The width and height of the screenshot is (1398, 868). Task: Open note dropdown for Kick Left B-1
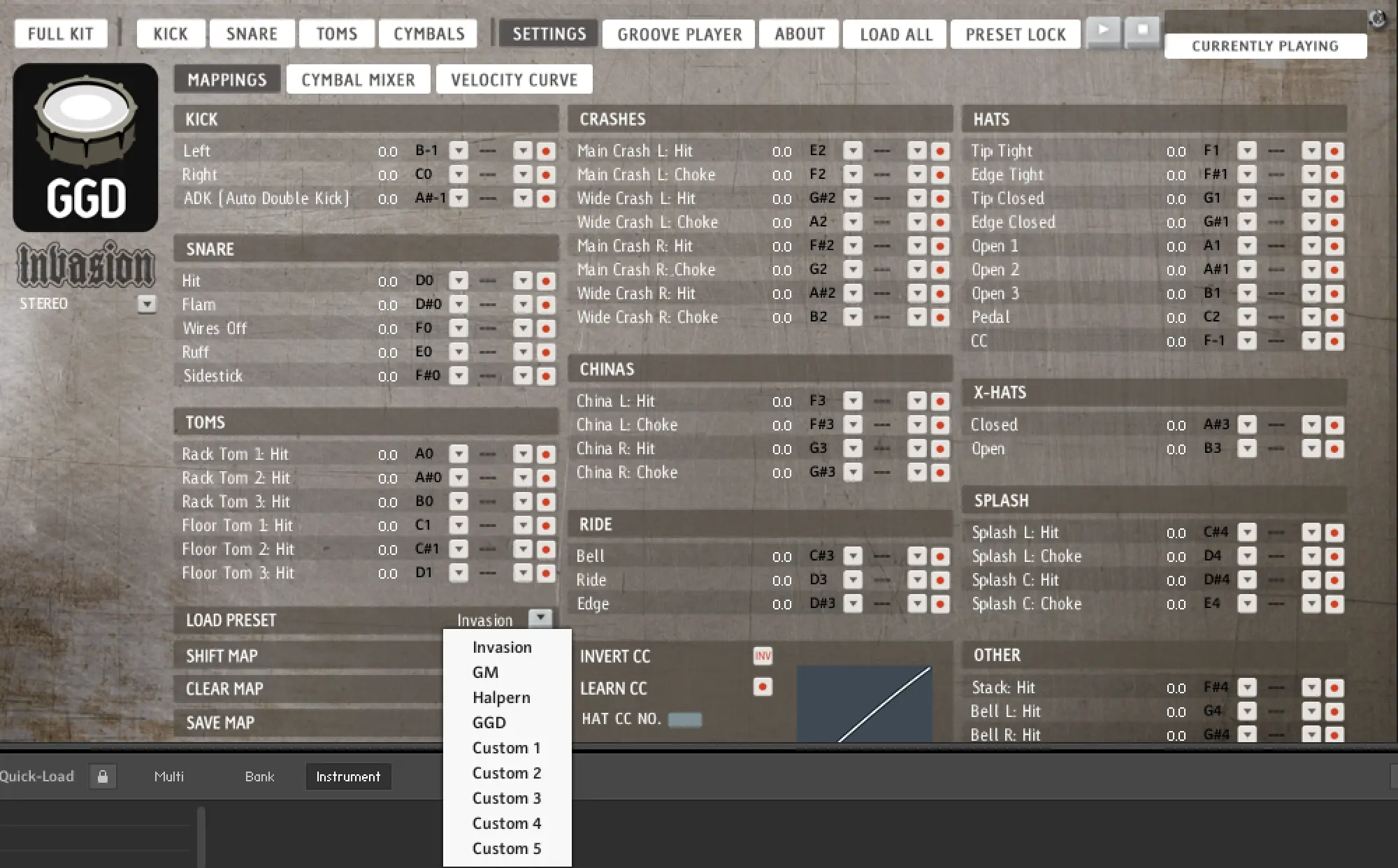[x=459, y=151]
